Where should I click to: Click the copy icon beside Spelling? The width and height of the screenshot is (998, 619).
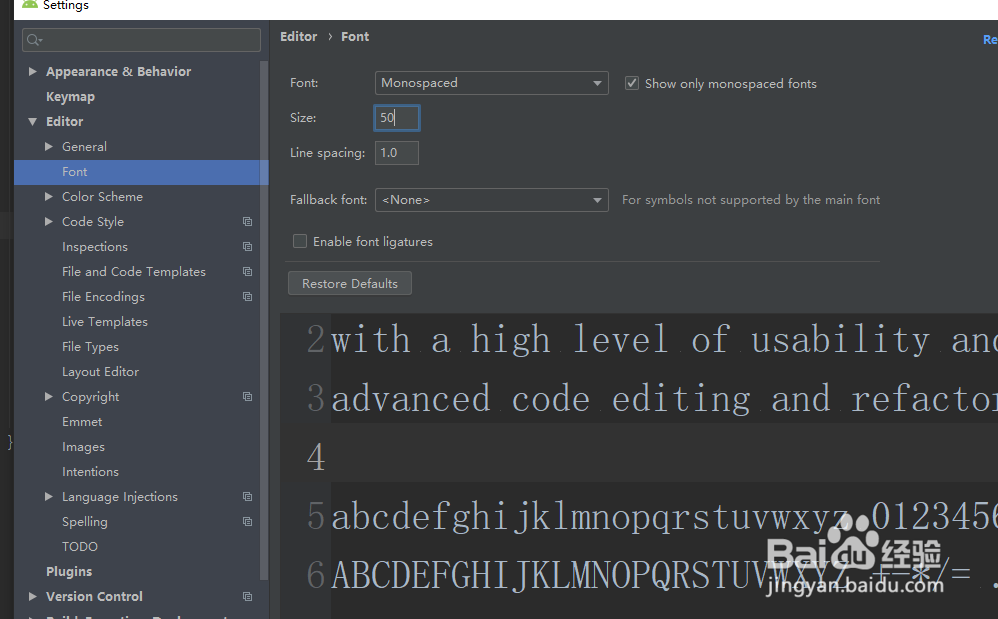coord(248,522)
